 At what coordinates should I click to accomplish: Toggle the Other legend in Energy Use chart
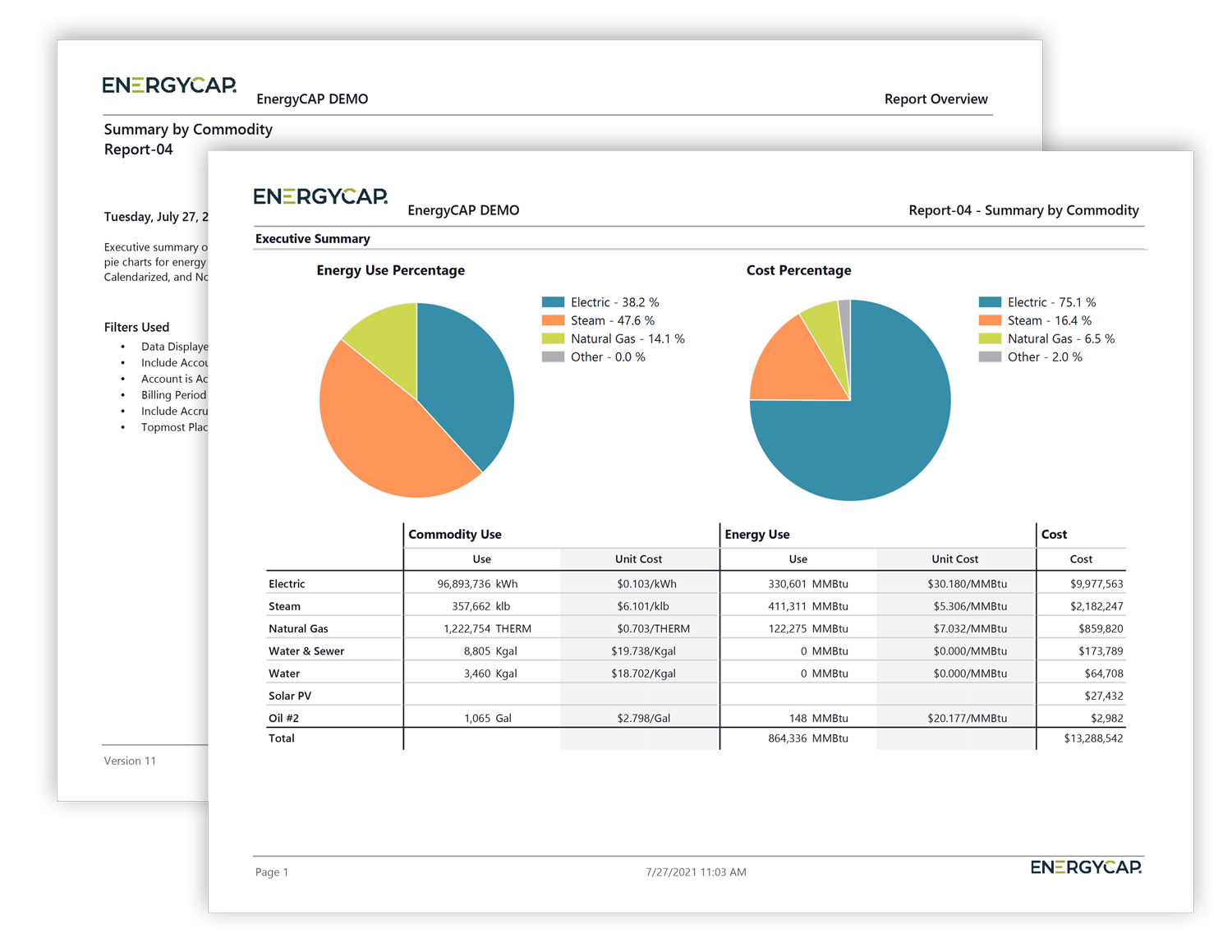[608, 356]
